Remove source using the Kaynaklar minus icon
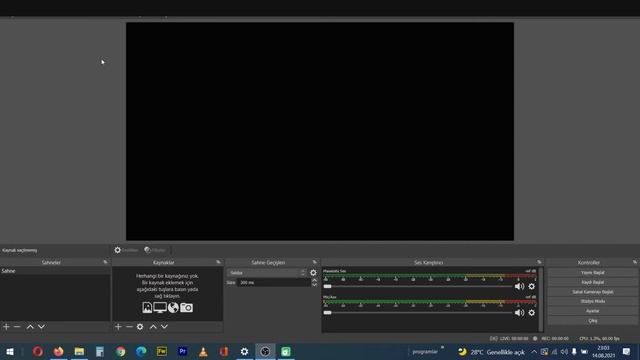Screen dimensions: 640x360 point(129,327)
